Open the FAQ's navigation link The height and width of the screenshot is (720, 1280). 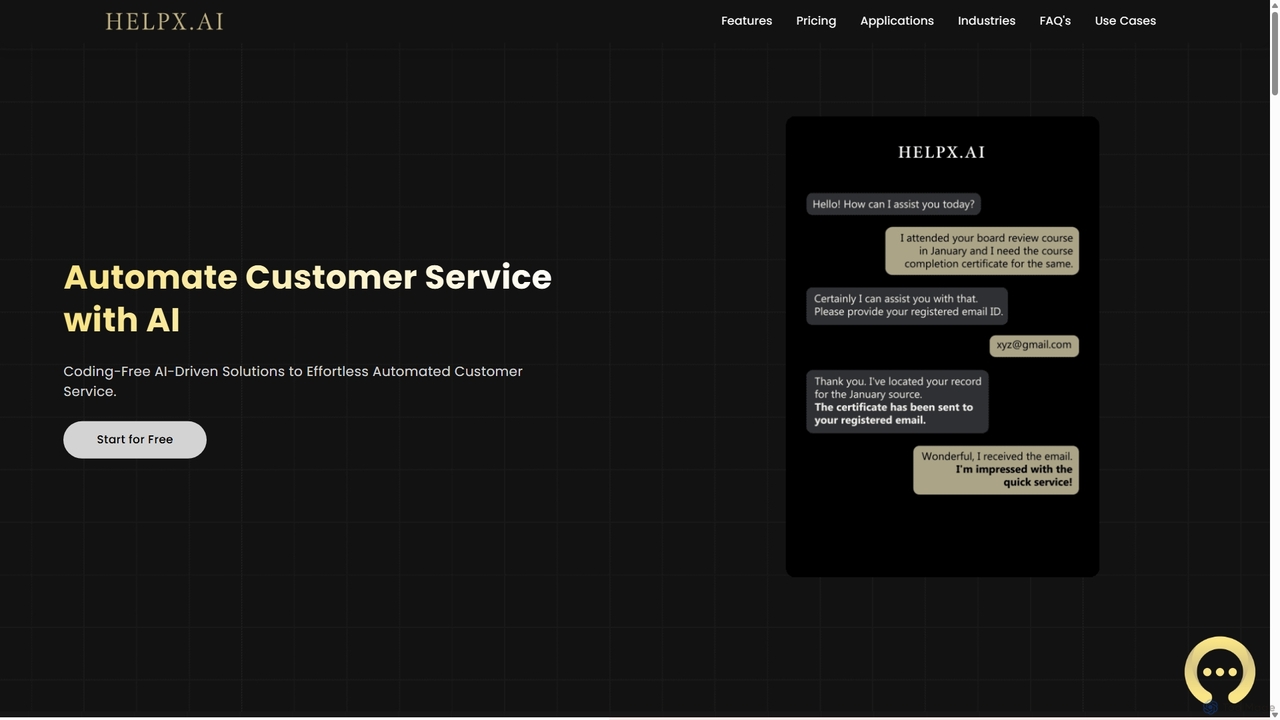1055,21
